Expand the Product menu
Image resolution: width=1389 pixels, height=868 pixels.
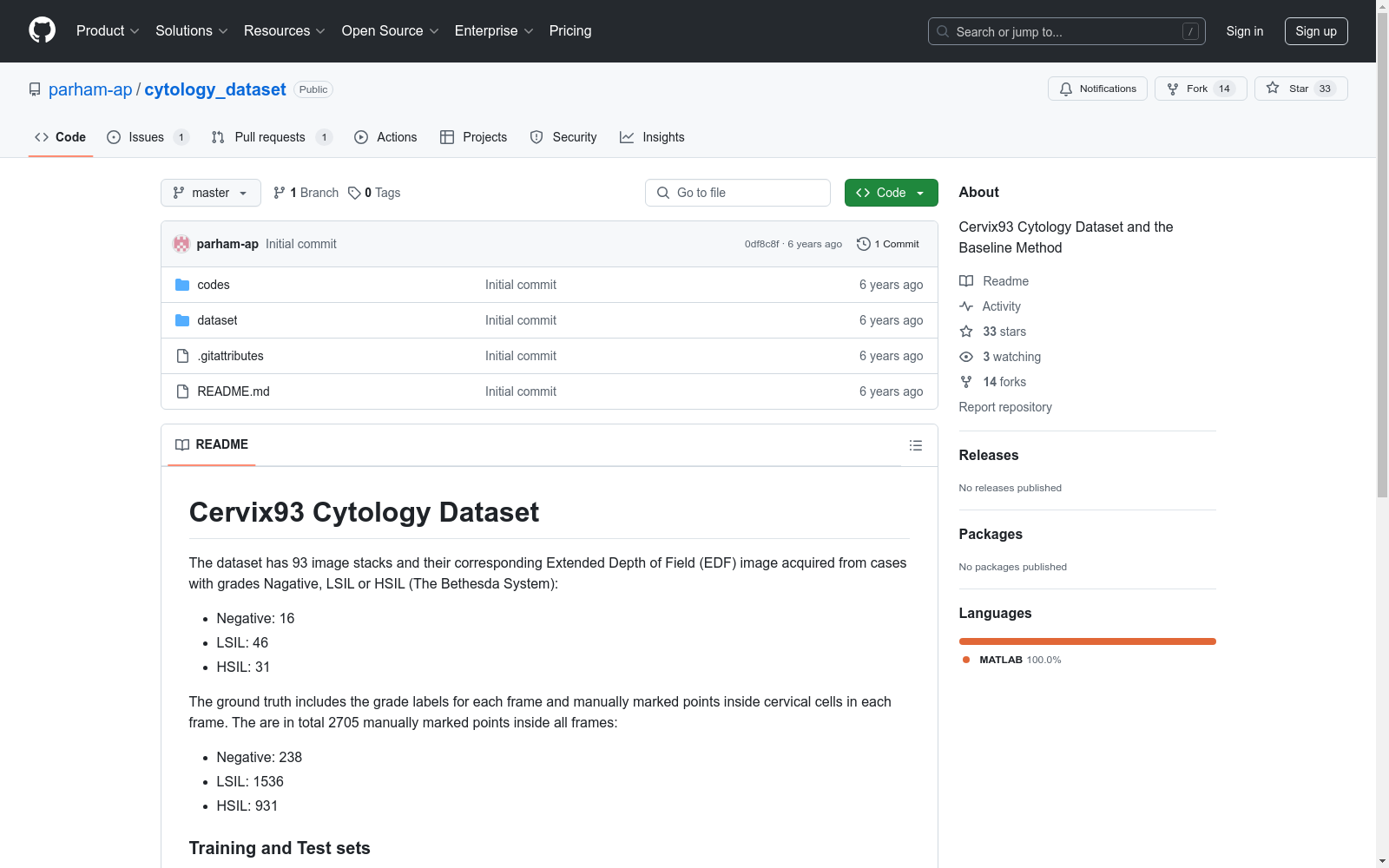pyautogui.click(x=108, y=30)
